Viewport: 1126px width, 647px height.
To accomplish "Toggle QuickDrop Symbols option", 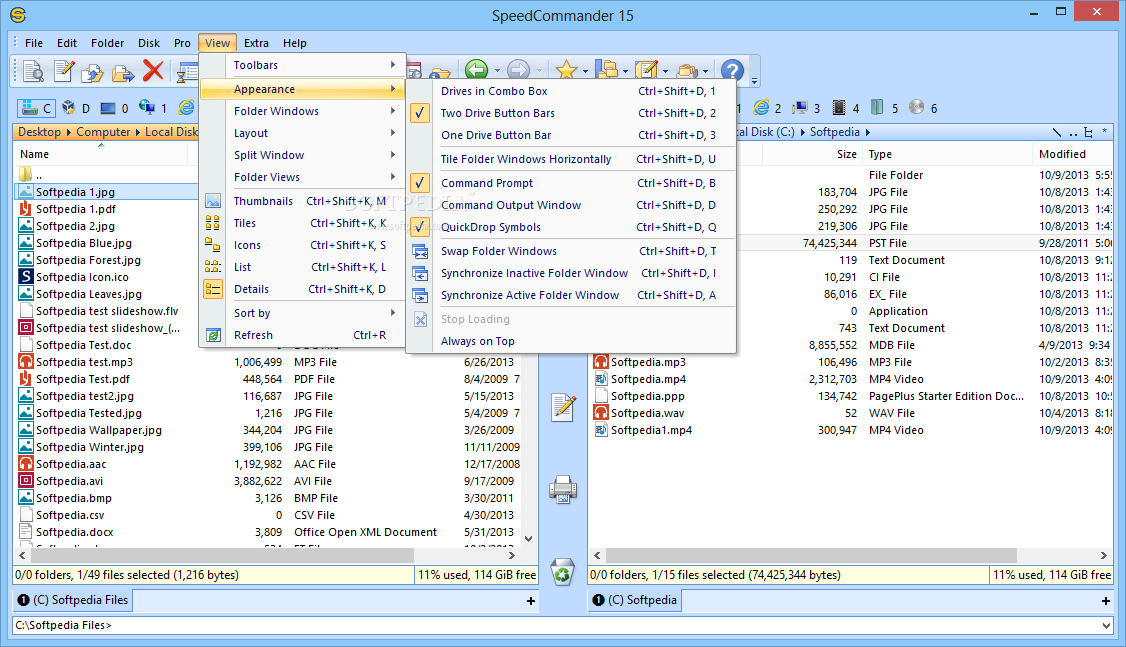I will tap(571, 227).
